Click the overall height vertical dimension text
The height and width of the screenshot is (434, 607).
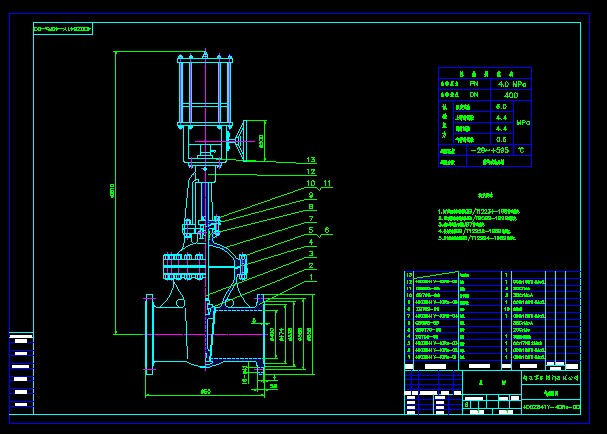tap(112, 190)
